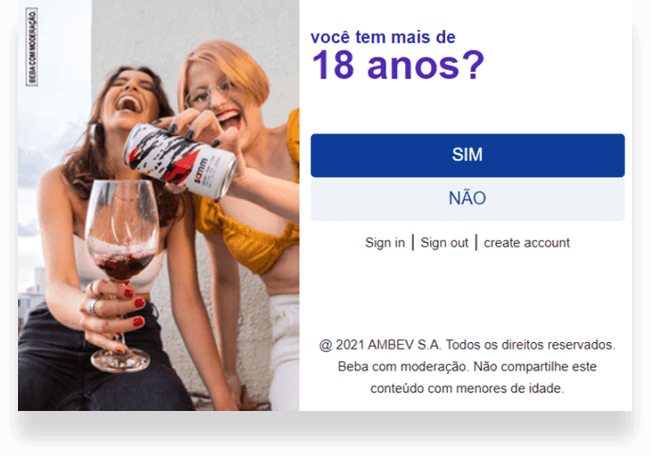
Task: Open the create account link
Action: (x=527, y=243)
